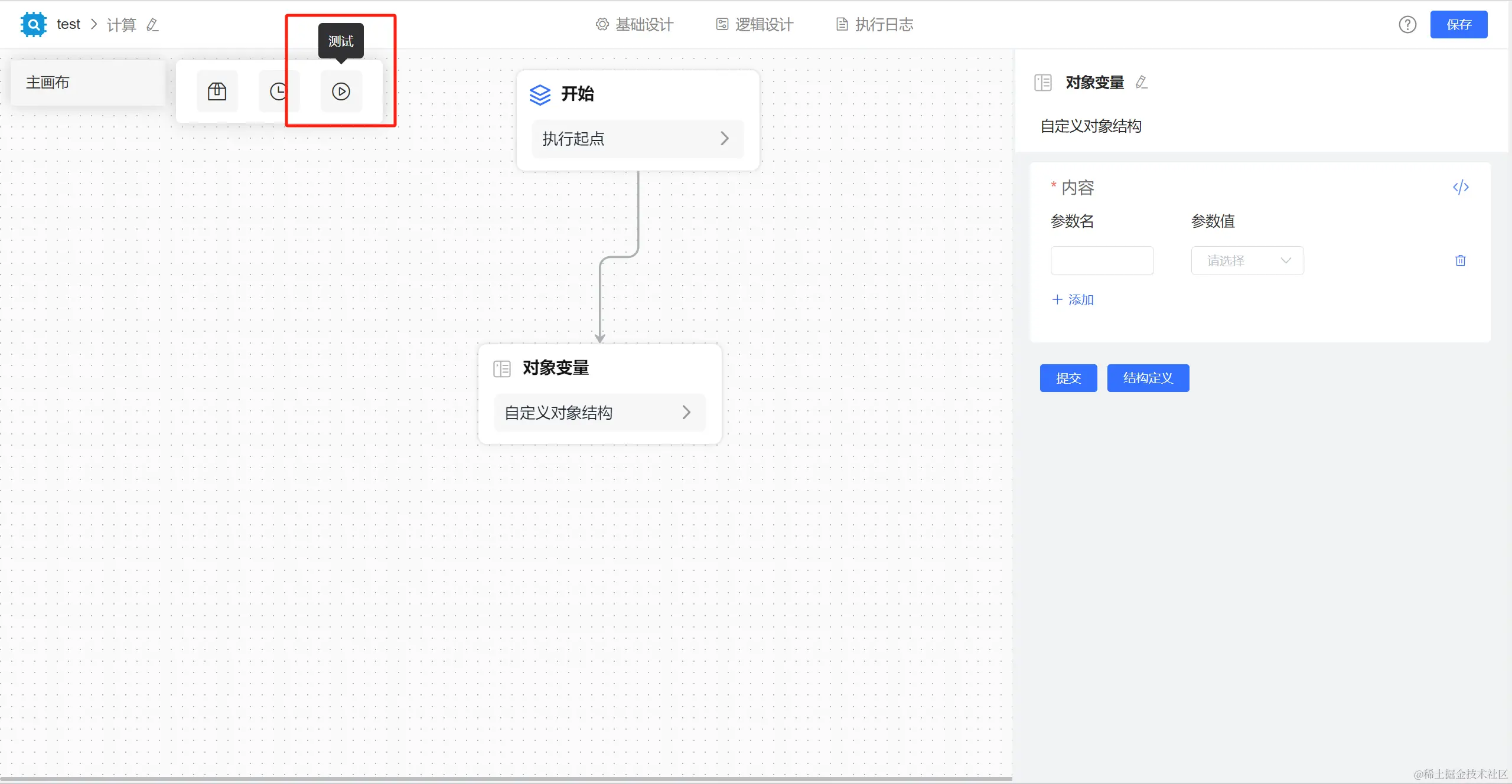Delete the parameter row with trash icon
The image size is (1512, 784).
1460,260
